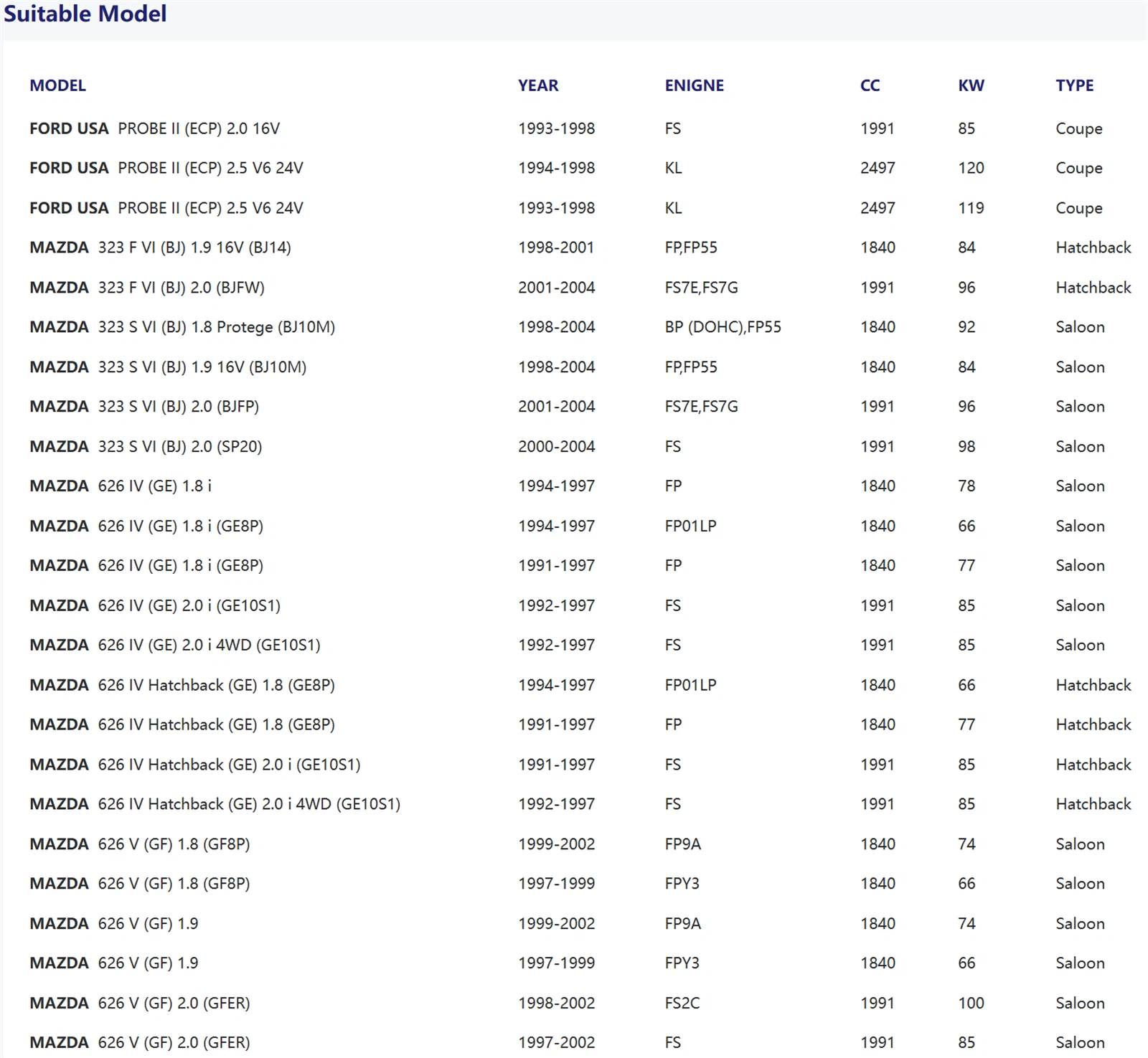This screenshot has width=1148, height=1058.
Task: Select the CC column header
Action: point(870,85)
